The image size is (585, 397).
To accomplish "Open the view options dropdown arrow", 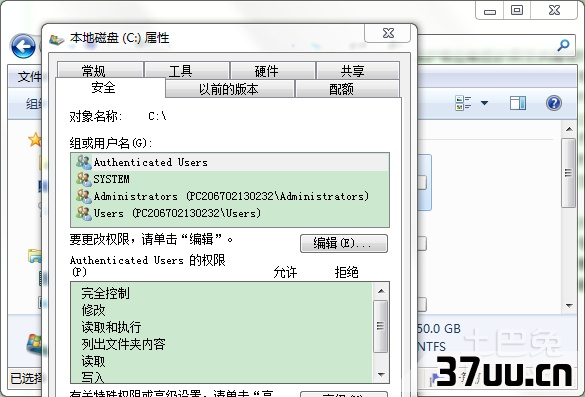I will tap(484, 103).
